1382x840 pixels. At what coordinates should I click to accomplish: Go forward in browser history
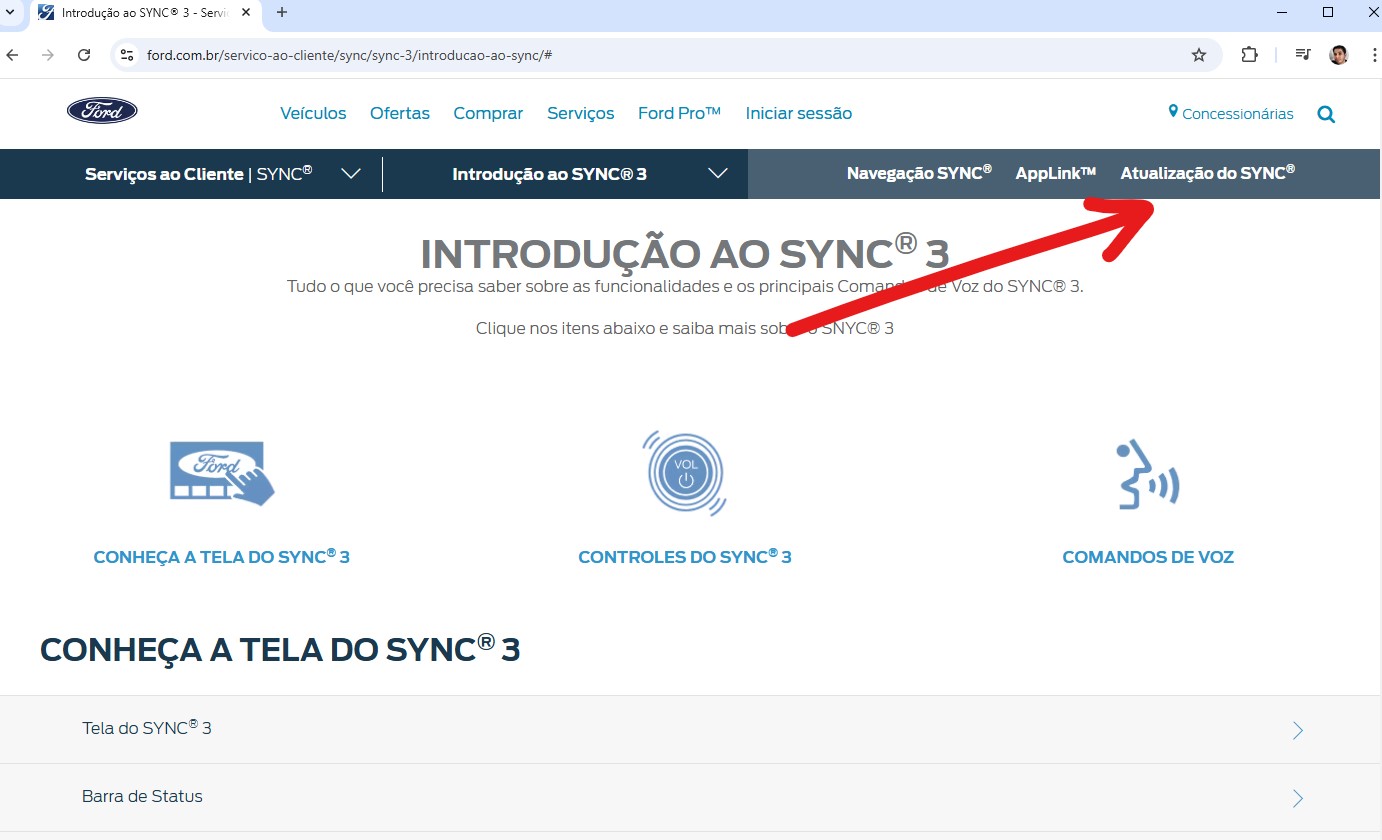(x=48, y=55)
